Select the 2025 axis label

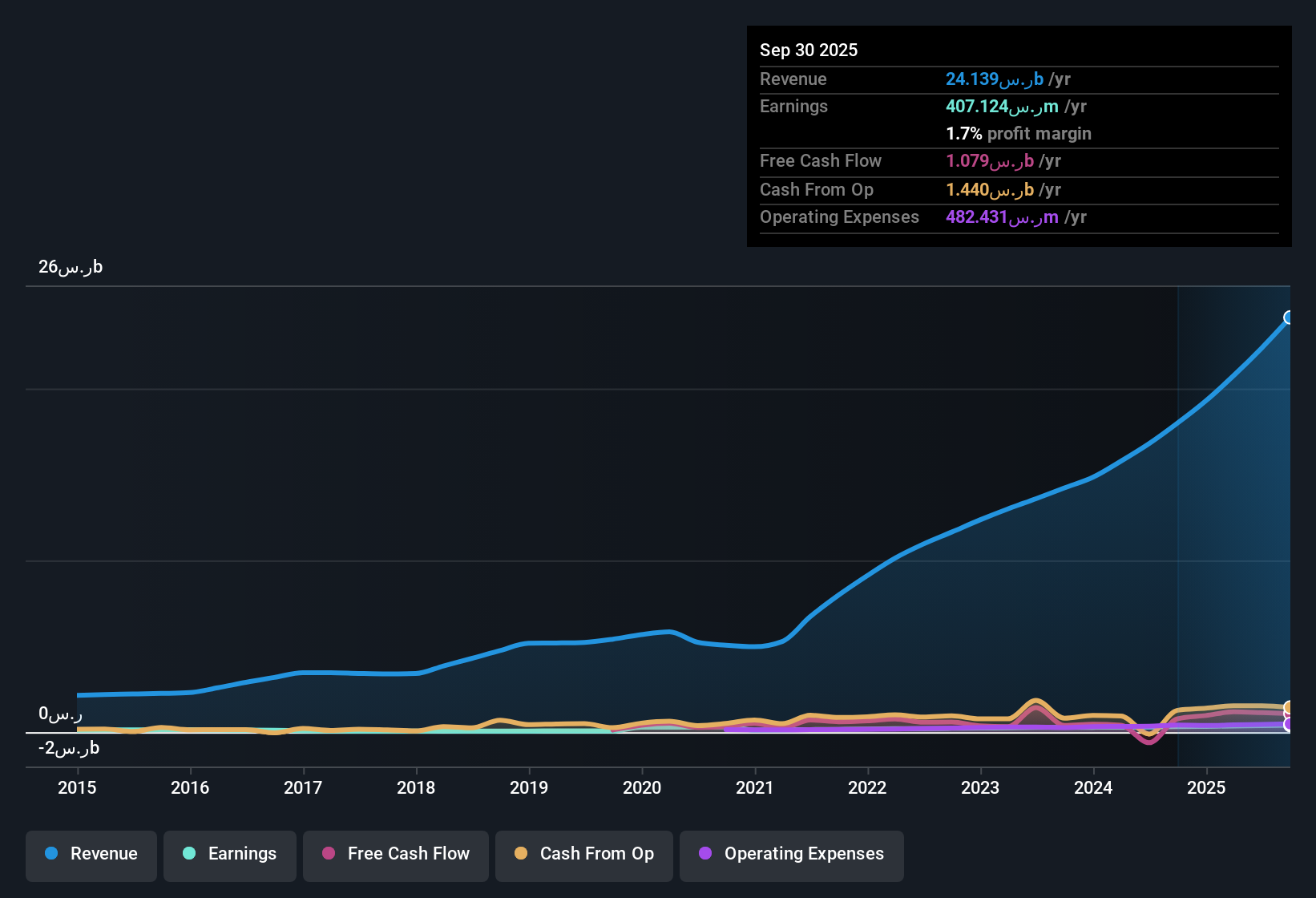[1207, 788]
